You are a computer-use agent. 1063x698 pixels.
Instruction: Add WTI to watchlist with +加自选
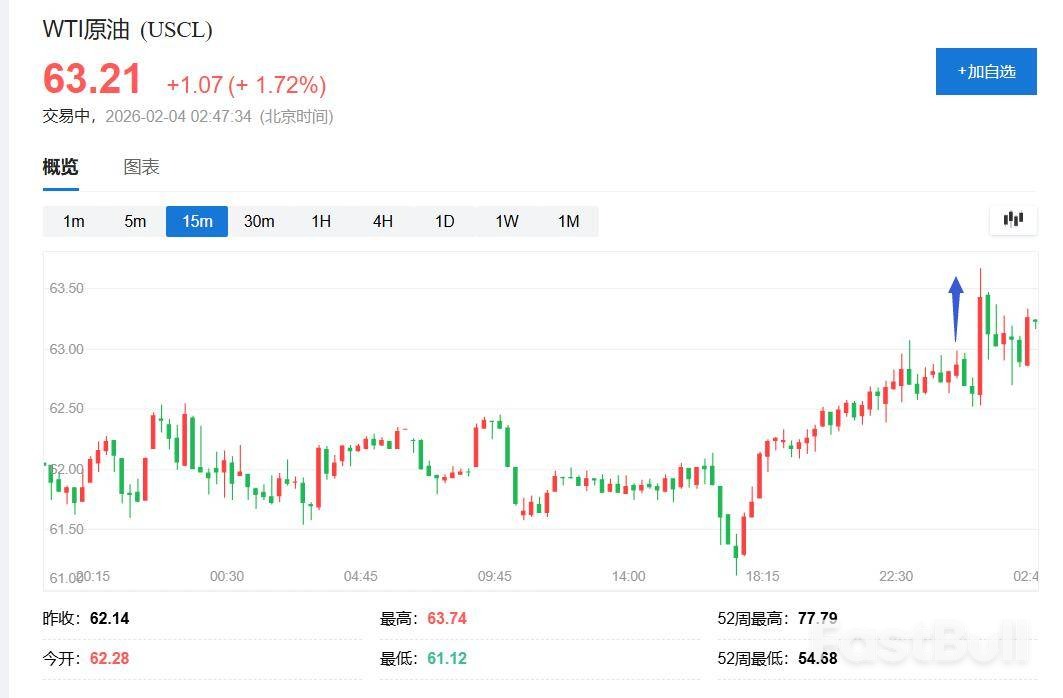(986, 71)
